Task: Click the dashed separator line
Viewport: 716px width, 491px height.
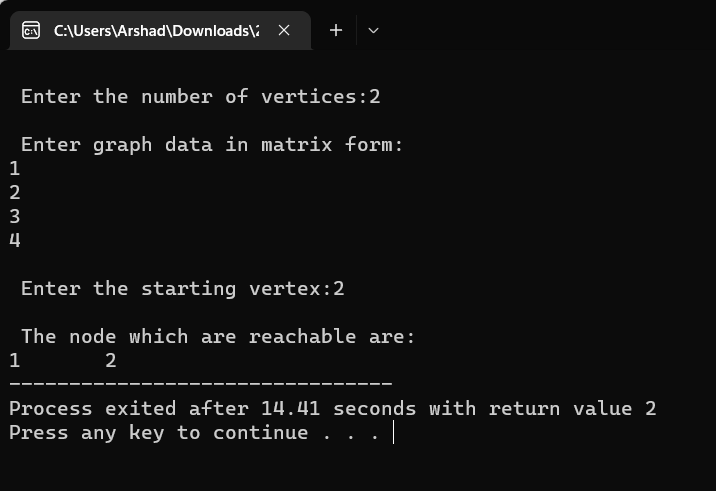Action: (200, 383)
